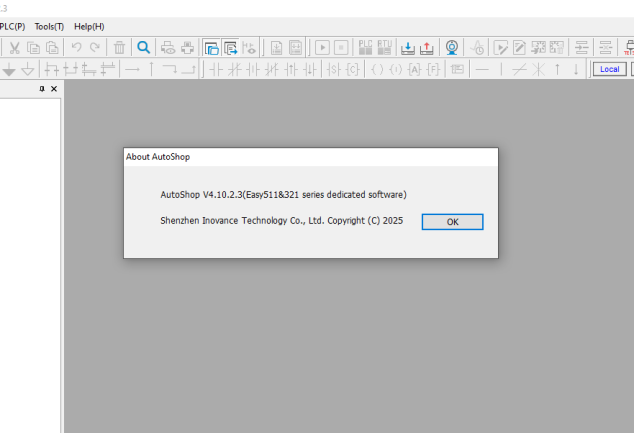Insert a vertical line icon

point(501,70)
